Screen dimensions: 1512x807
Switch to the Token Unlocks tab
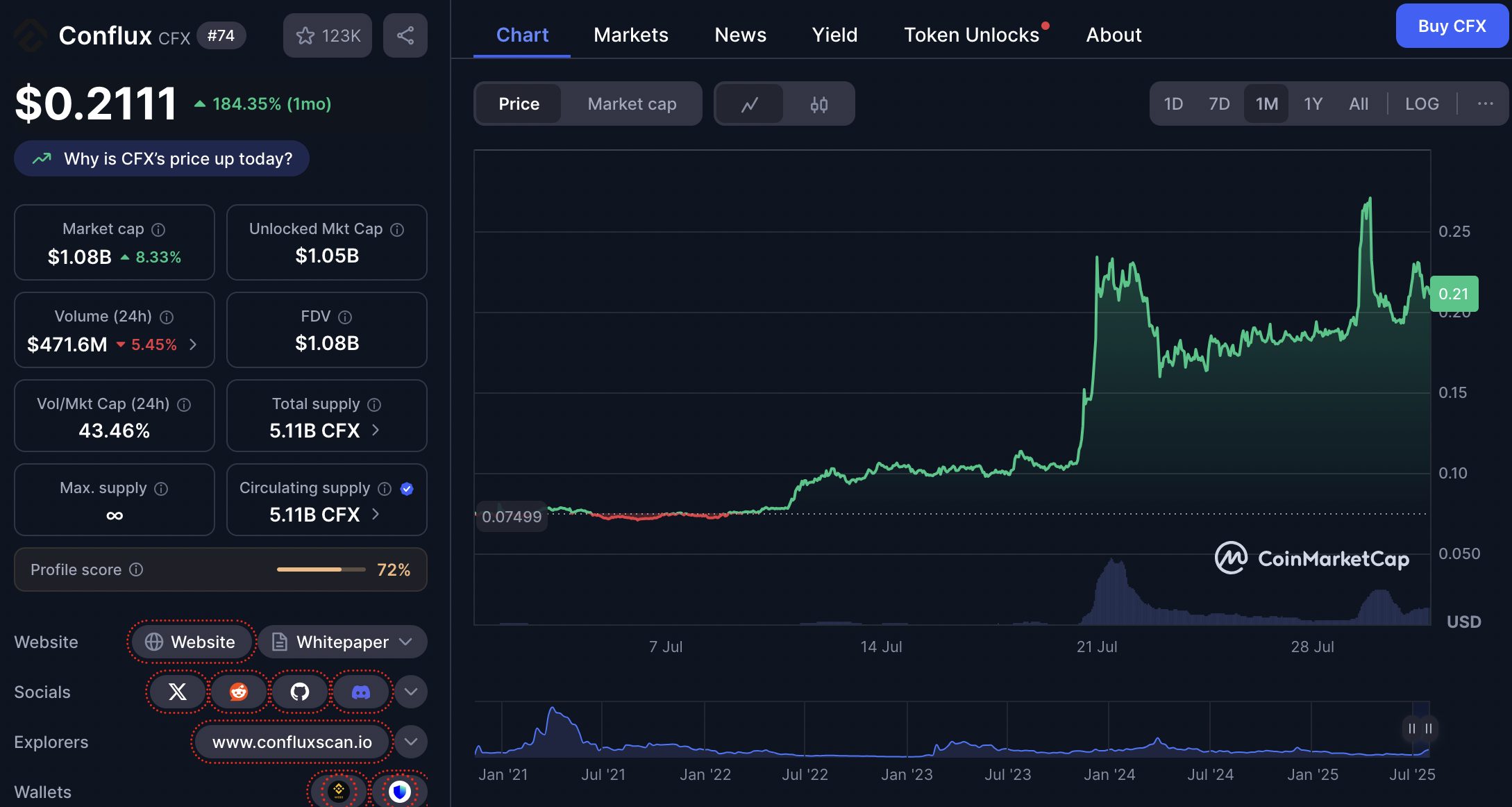click(972, 35)
